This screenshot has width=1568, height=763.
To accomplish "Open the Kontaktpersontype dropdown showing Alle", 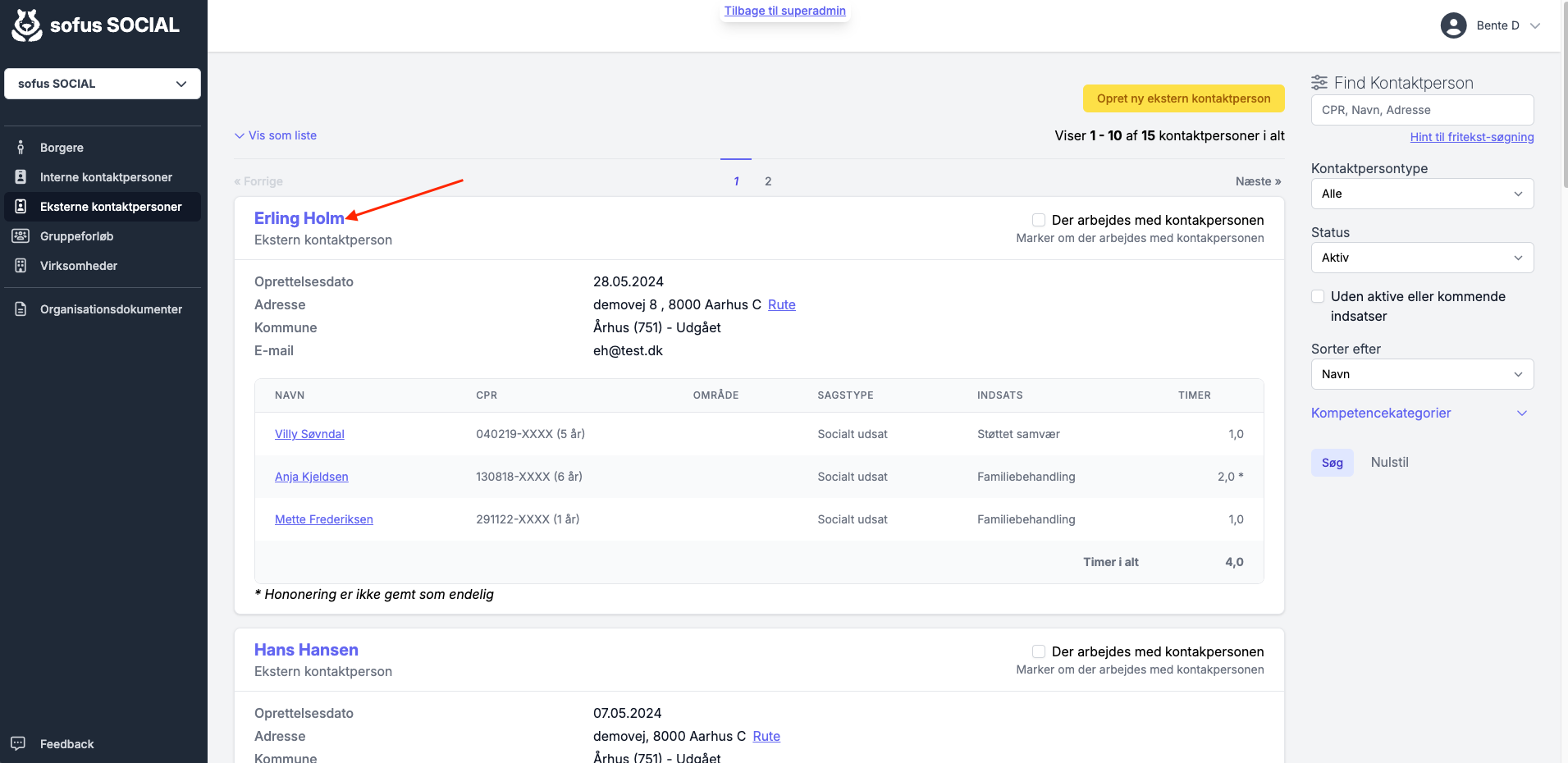I will (x=1422, y=194).
